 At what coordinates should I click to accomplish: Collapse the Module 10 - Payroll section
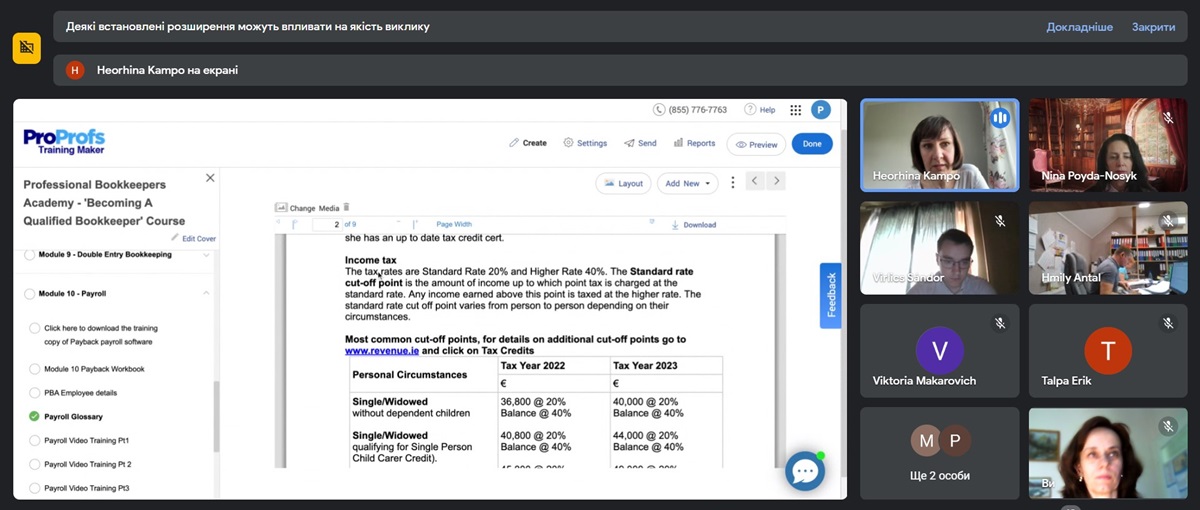pos(206,294)
